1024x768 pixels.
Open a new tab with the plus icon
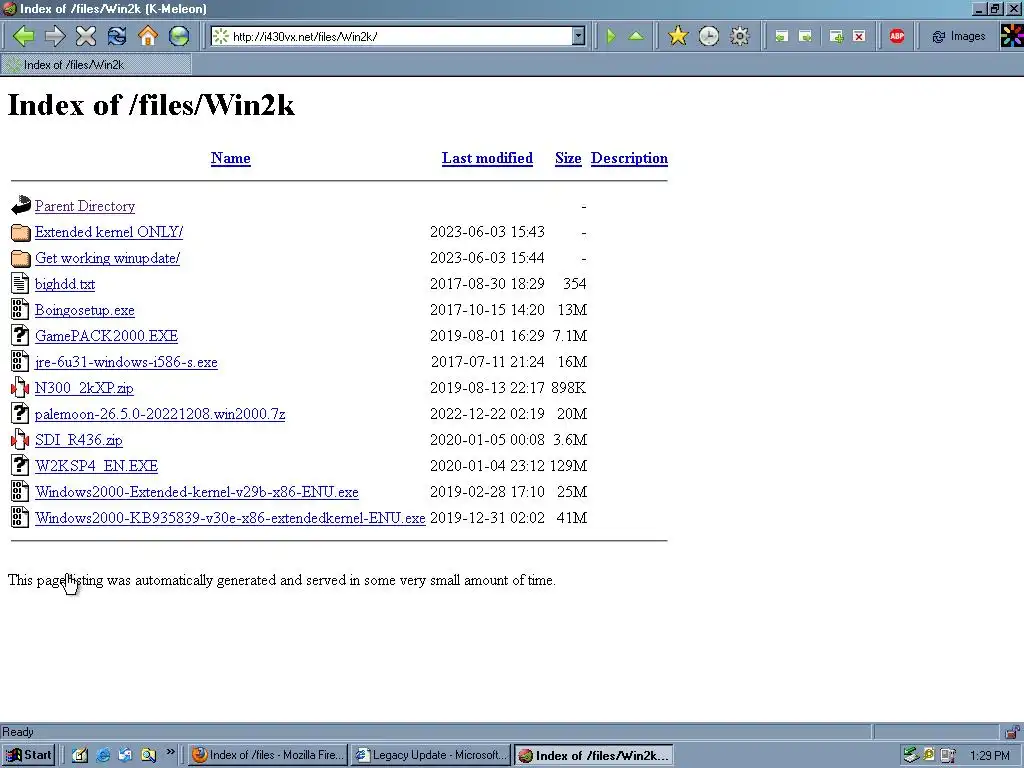[x=836, y=37]
